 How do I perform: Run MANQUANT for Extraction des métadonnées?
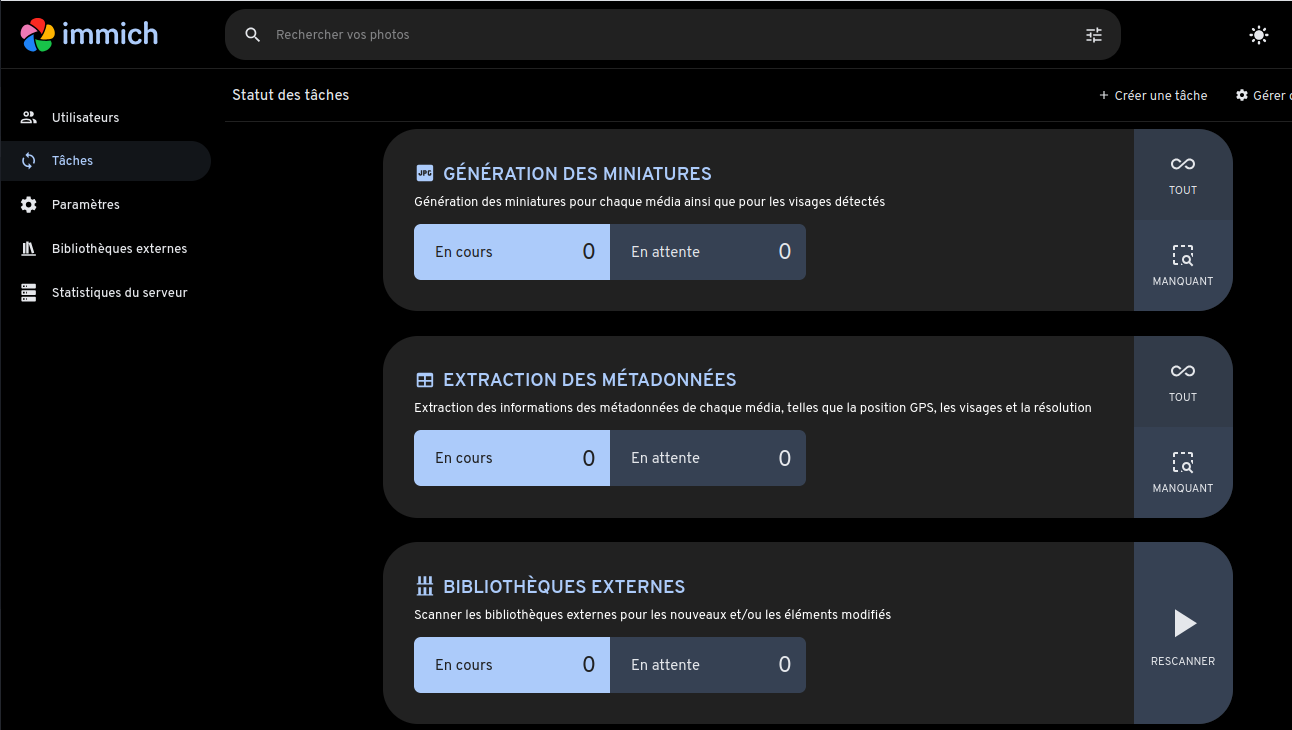[1182, 472]
